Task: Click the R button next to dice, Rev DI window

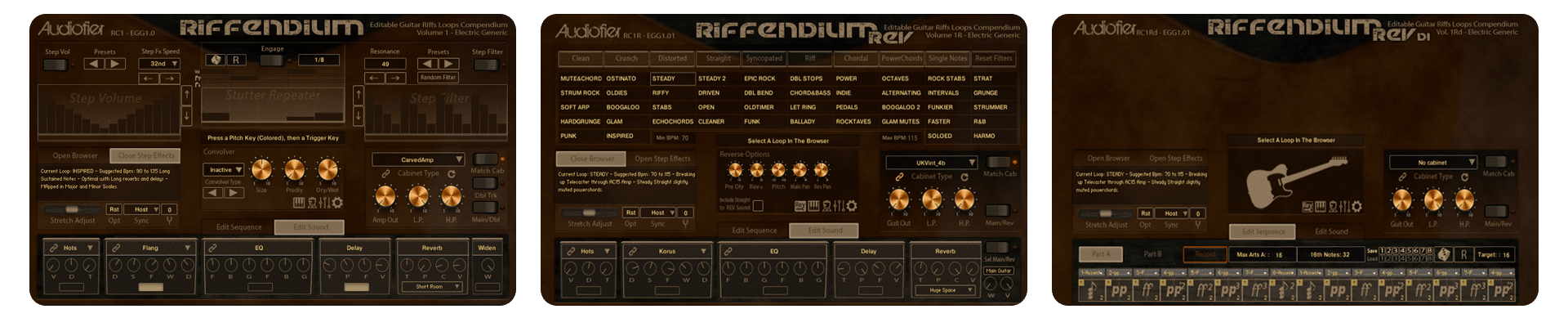Action: point(1463,254)
